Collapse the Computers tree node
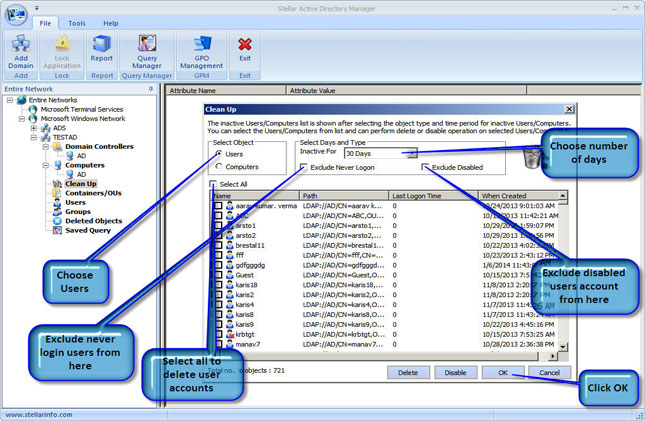 [46, 165]
